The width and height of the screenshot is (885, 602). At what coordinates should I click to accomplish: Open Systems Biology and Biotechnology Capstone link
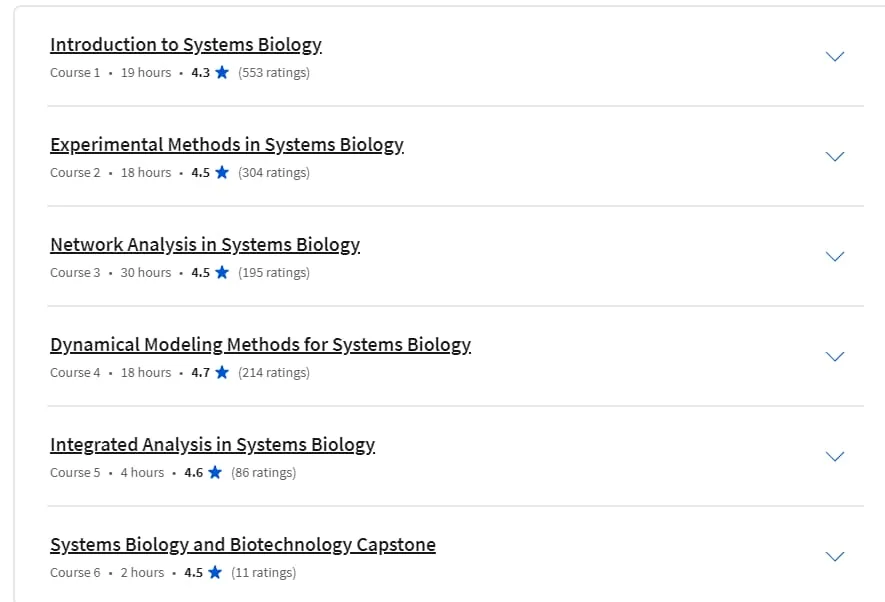point(243,544)
